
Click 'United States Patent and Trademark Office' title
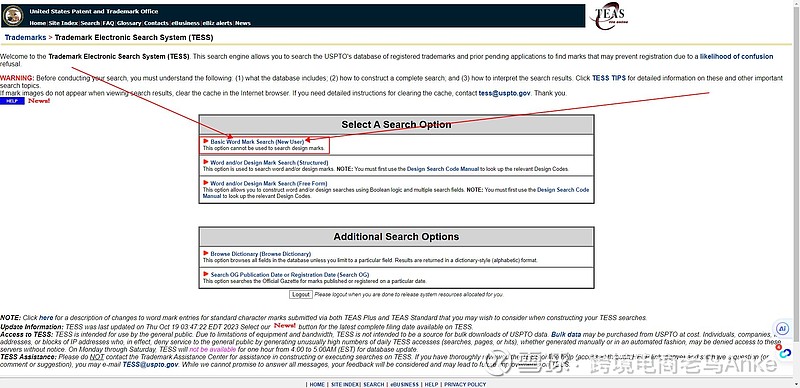pyautogui.click(x=94, y=11)
